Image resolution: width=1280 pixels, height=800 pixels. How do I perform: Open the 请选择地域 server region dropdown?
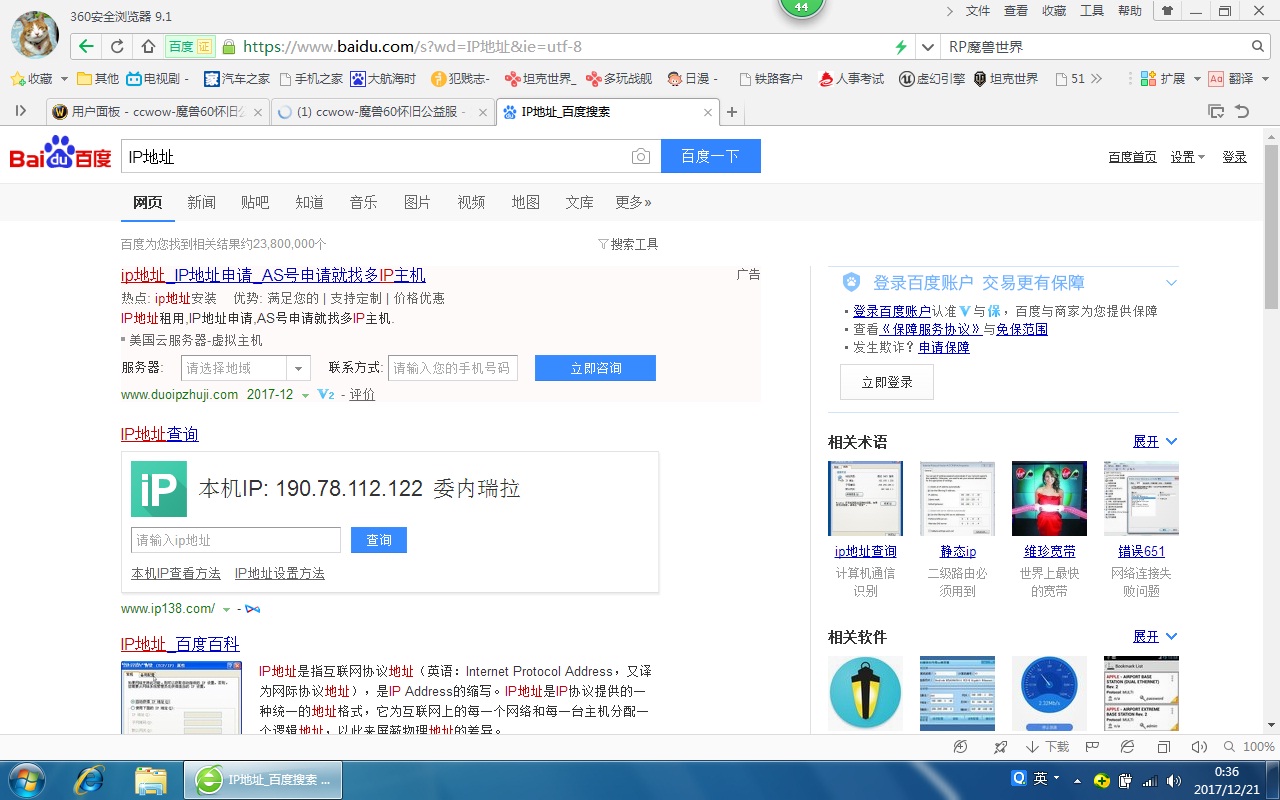(x=244, y=368)
